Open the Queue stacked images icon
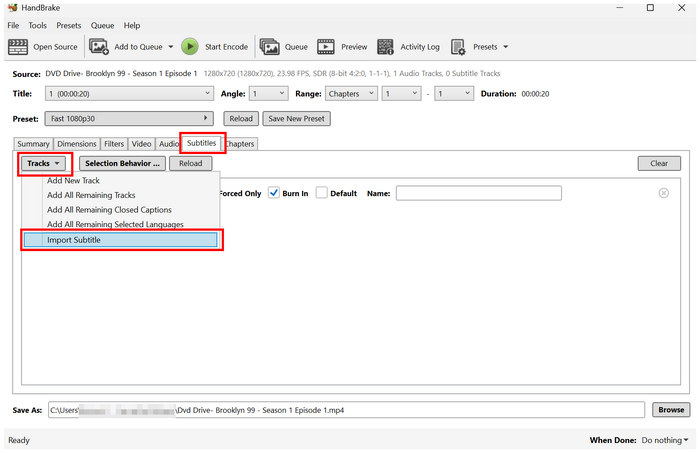This screenshot has height=453, width=700. 269,46
